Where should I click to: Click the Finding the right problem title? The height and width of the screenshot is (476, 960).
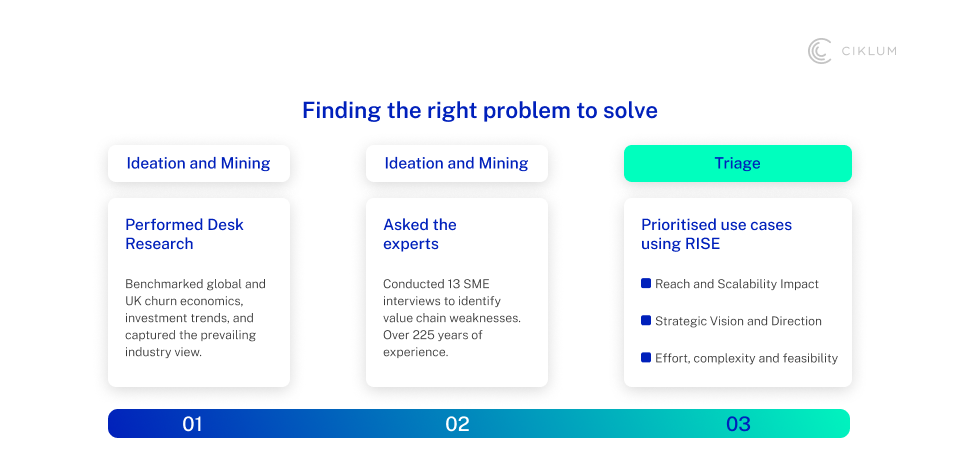pyautogui.click(x=480, y=110)
